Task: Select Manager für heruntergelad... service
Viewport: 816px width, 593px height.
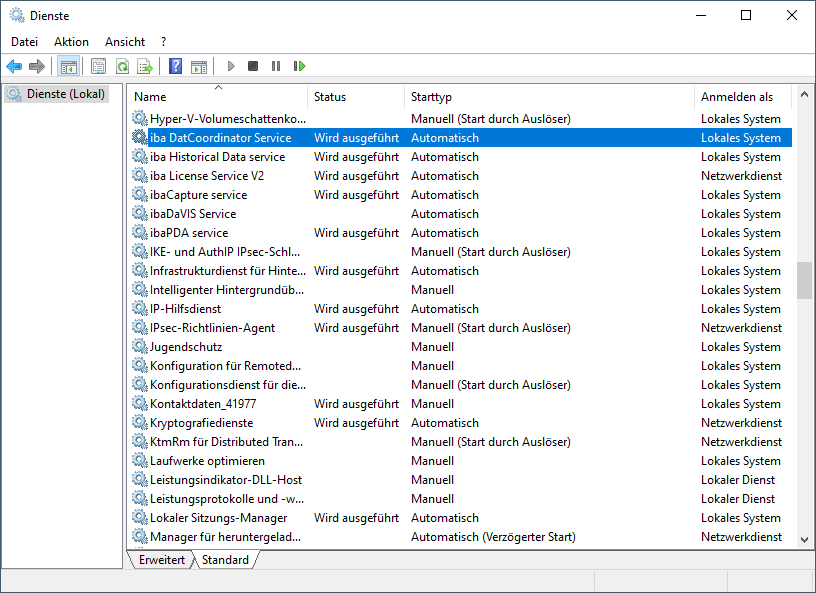Action: tap(461, 537)
